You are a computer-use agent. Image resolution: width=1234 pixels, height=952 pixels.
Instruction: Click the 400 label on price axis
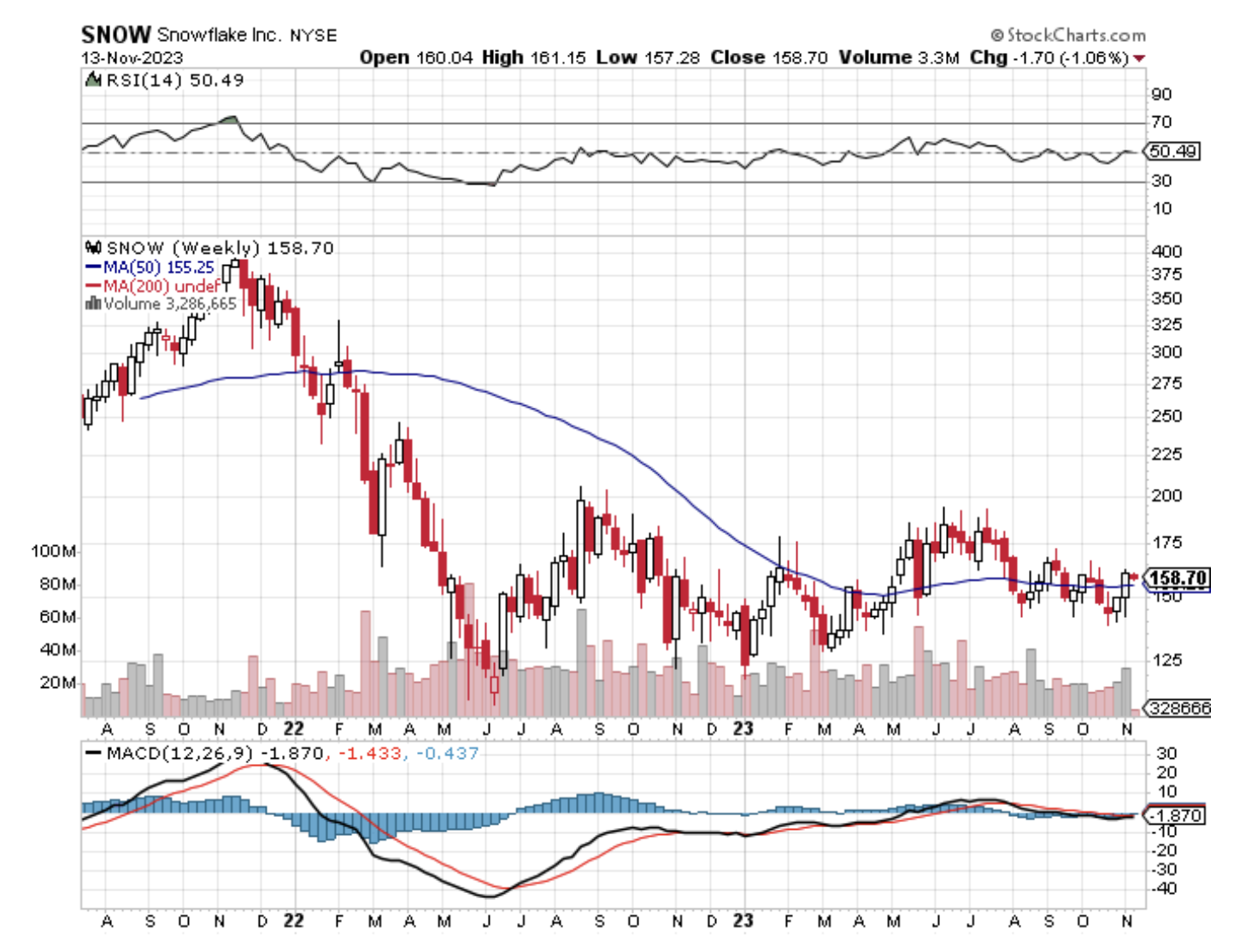point(1166,251)
